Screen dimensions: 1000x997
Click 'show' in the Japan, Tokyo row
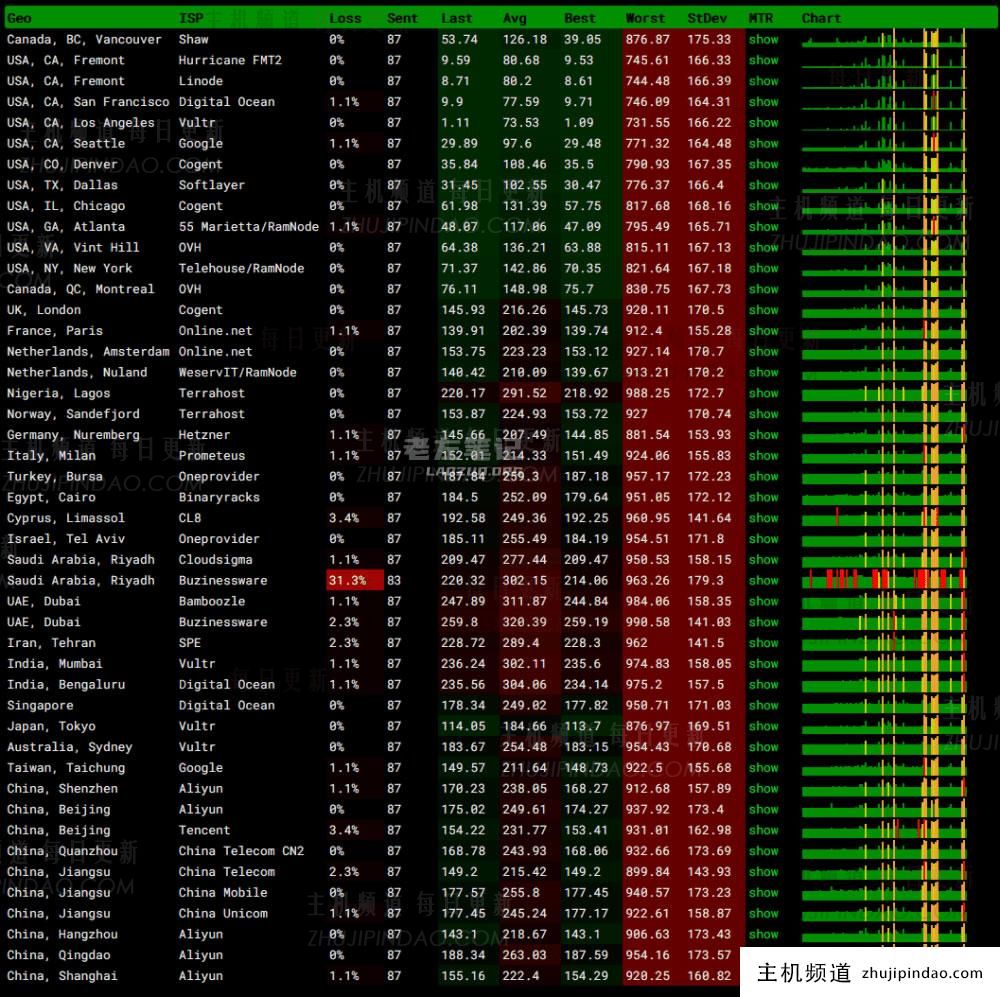763,726
